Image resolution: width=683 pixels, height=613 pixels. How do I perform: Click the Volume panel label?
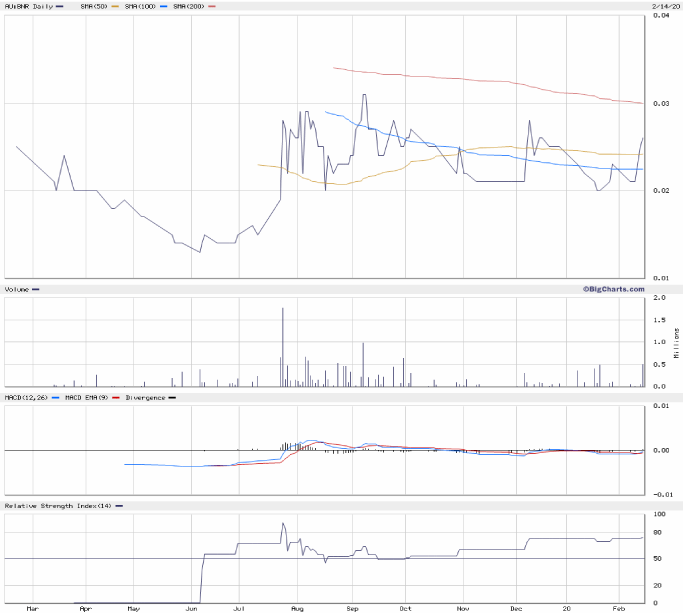pos(19,290)
